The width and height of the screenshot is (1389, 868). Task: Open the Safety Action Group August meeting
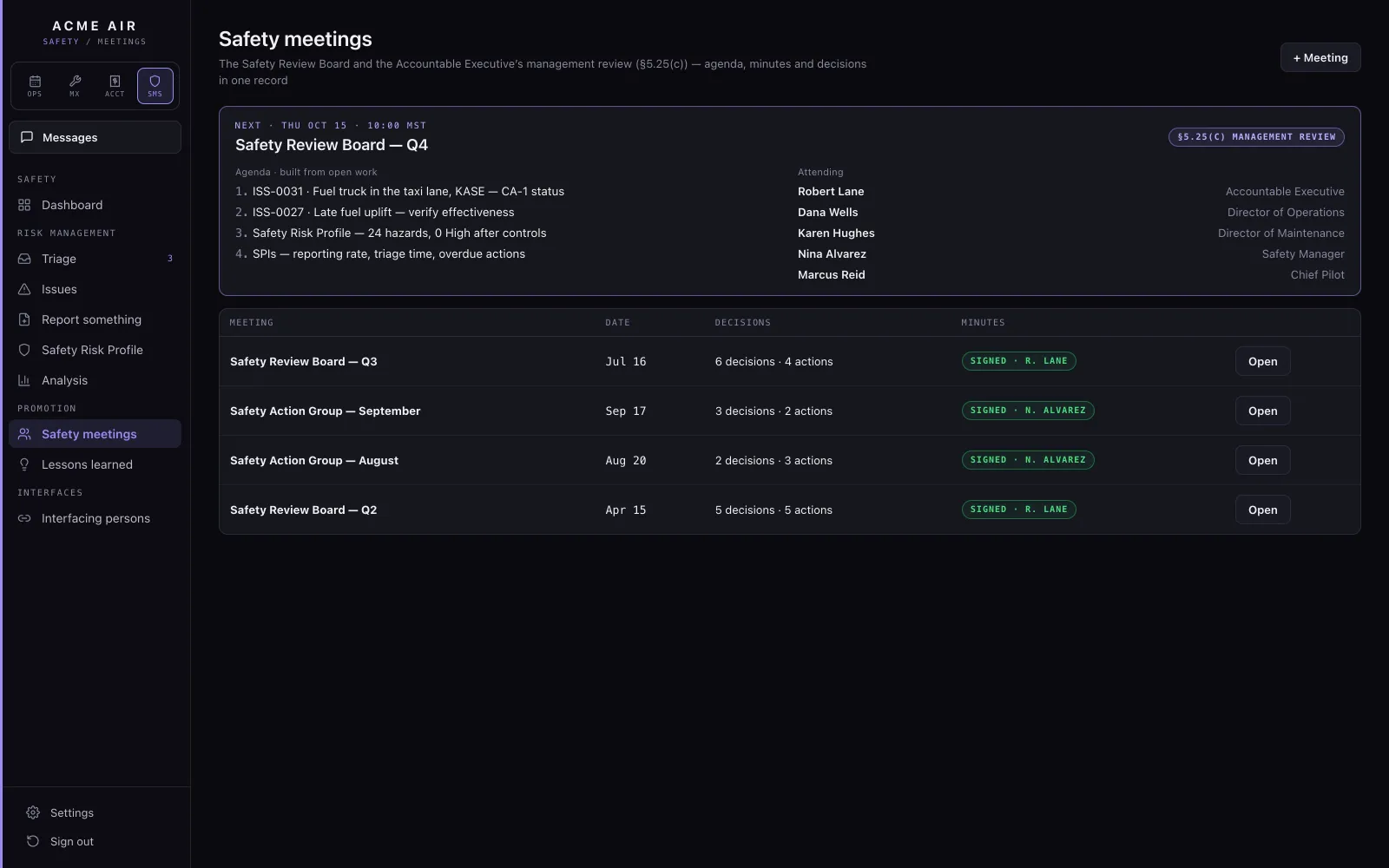coord(1262,460)
